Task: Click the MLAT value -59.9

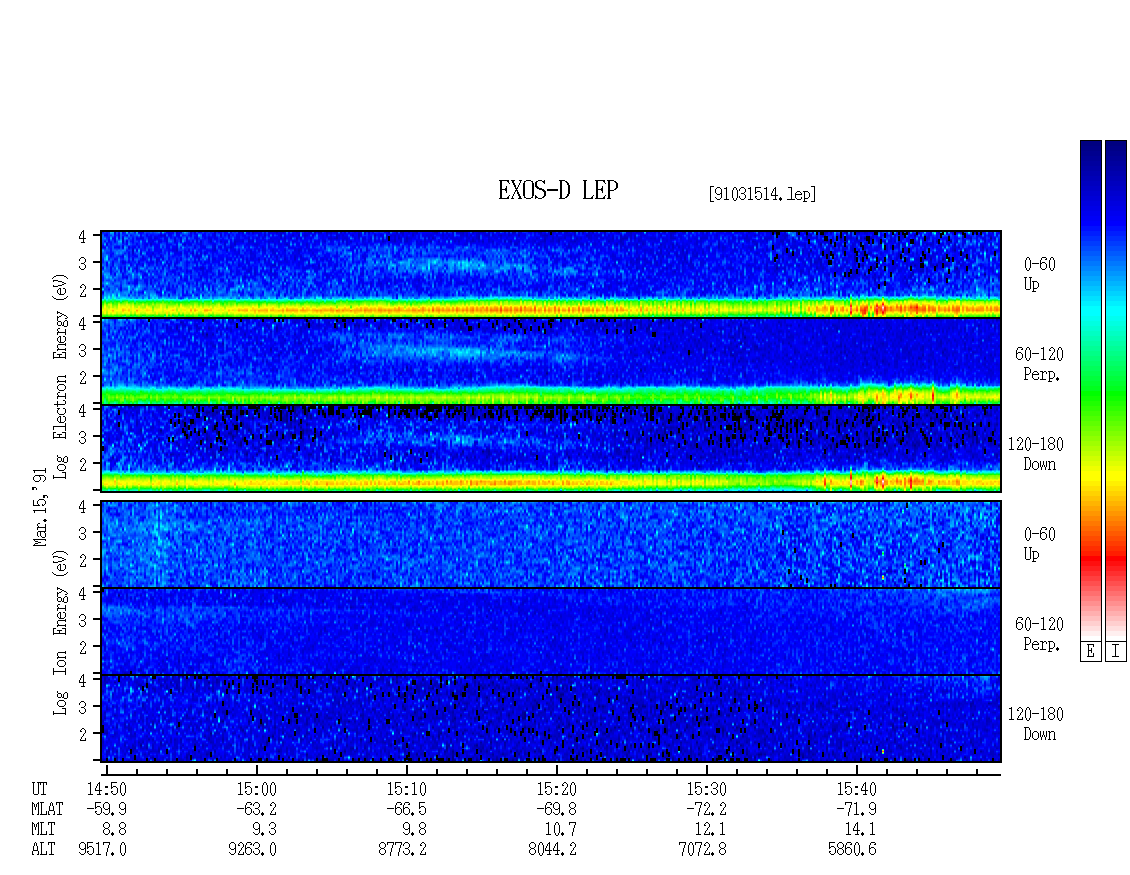Action: click(x=107, y=809)
